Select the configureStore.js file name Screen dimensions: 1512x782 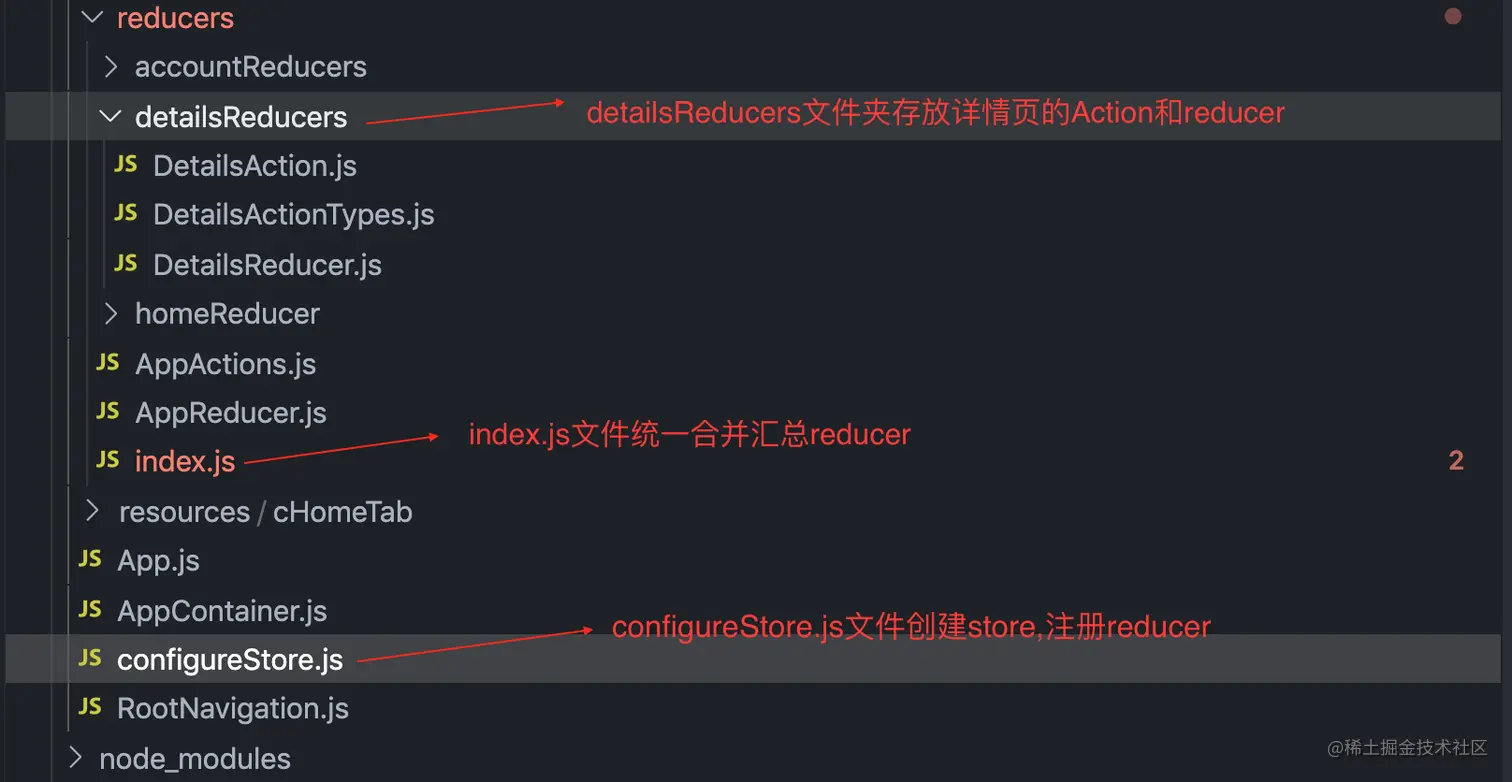[229, 660]
